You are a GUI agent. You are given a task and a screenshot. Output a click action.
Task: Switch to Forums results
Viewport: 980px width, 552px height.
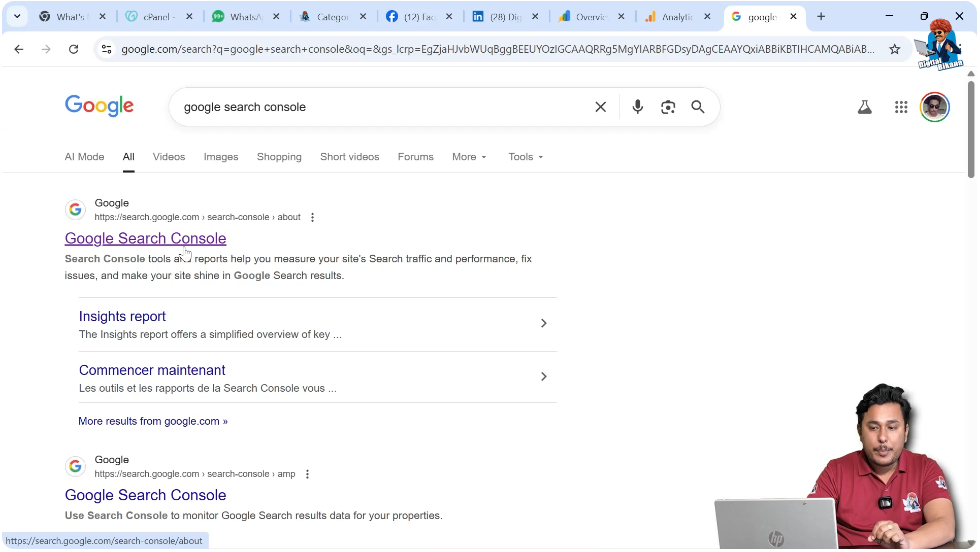click(415, 157)
